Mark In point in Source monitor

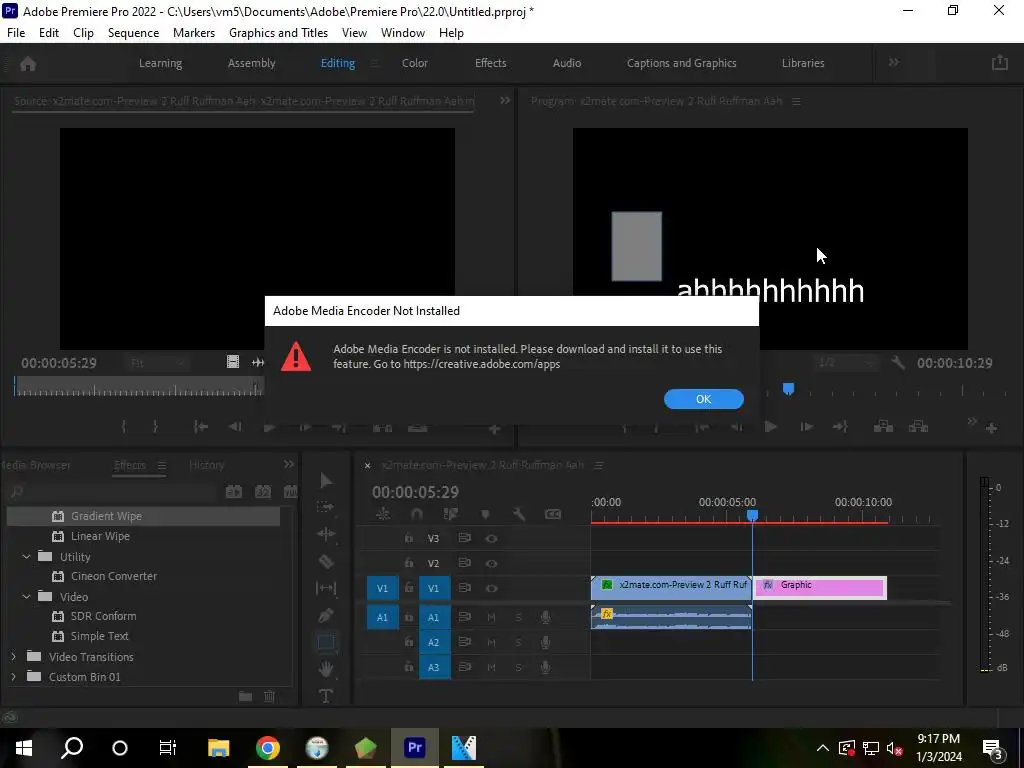tap(123, 426)
